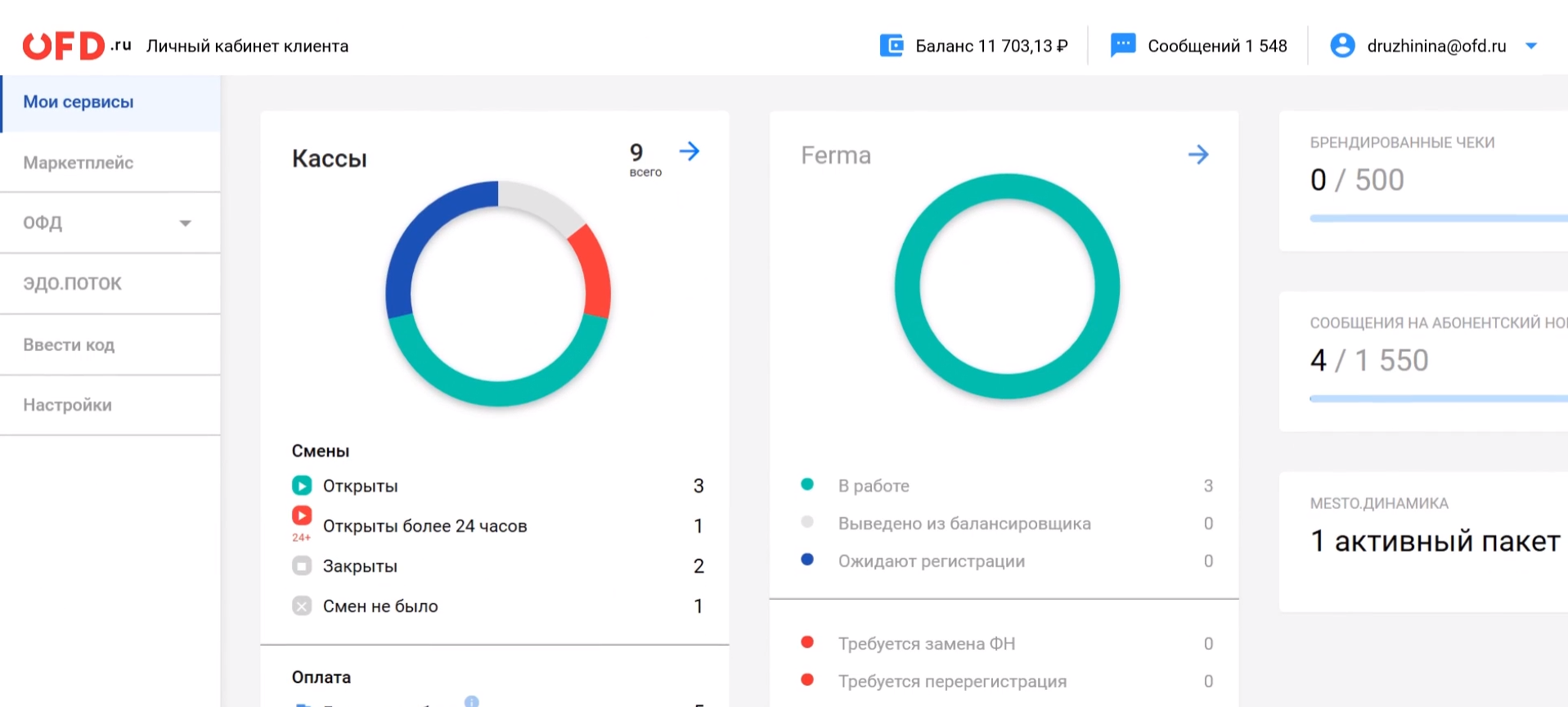The width and height of the screenshot is (1568, 707).
Task: Open the Брендированные чеки card heading
Action: coord(1402,142)
